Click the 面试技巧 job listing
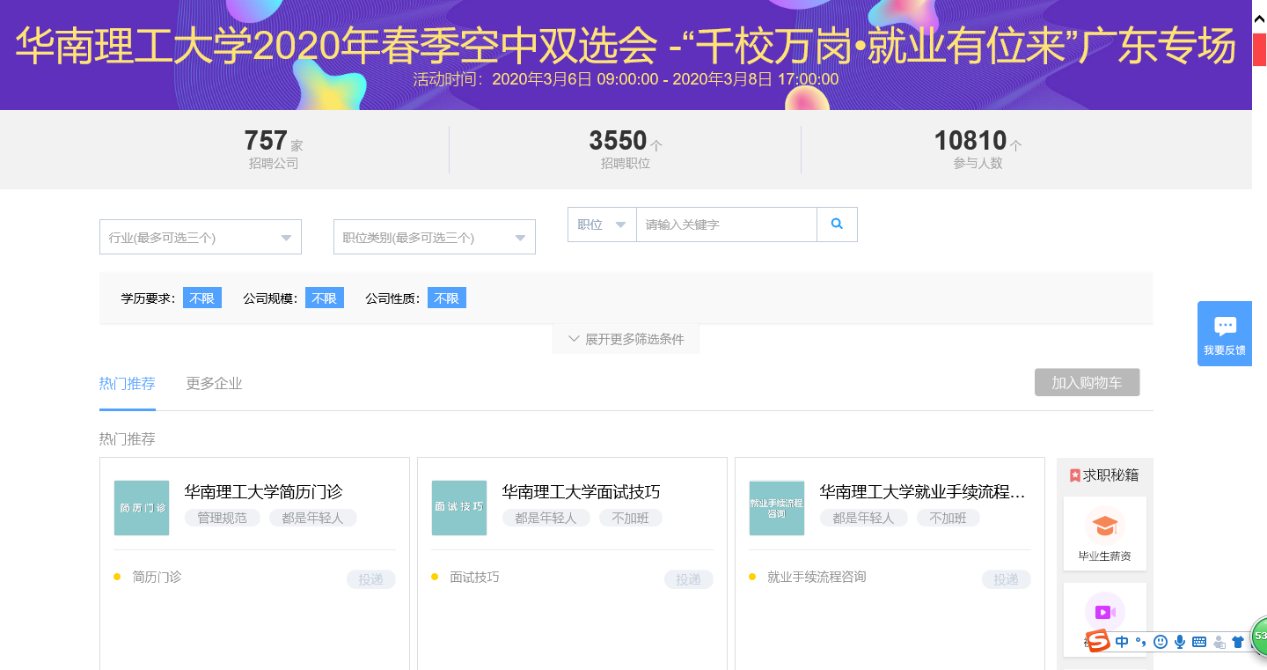This screenshot has height=670, width=1267. pos(474,577)
